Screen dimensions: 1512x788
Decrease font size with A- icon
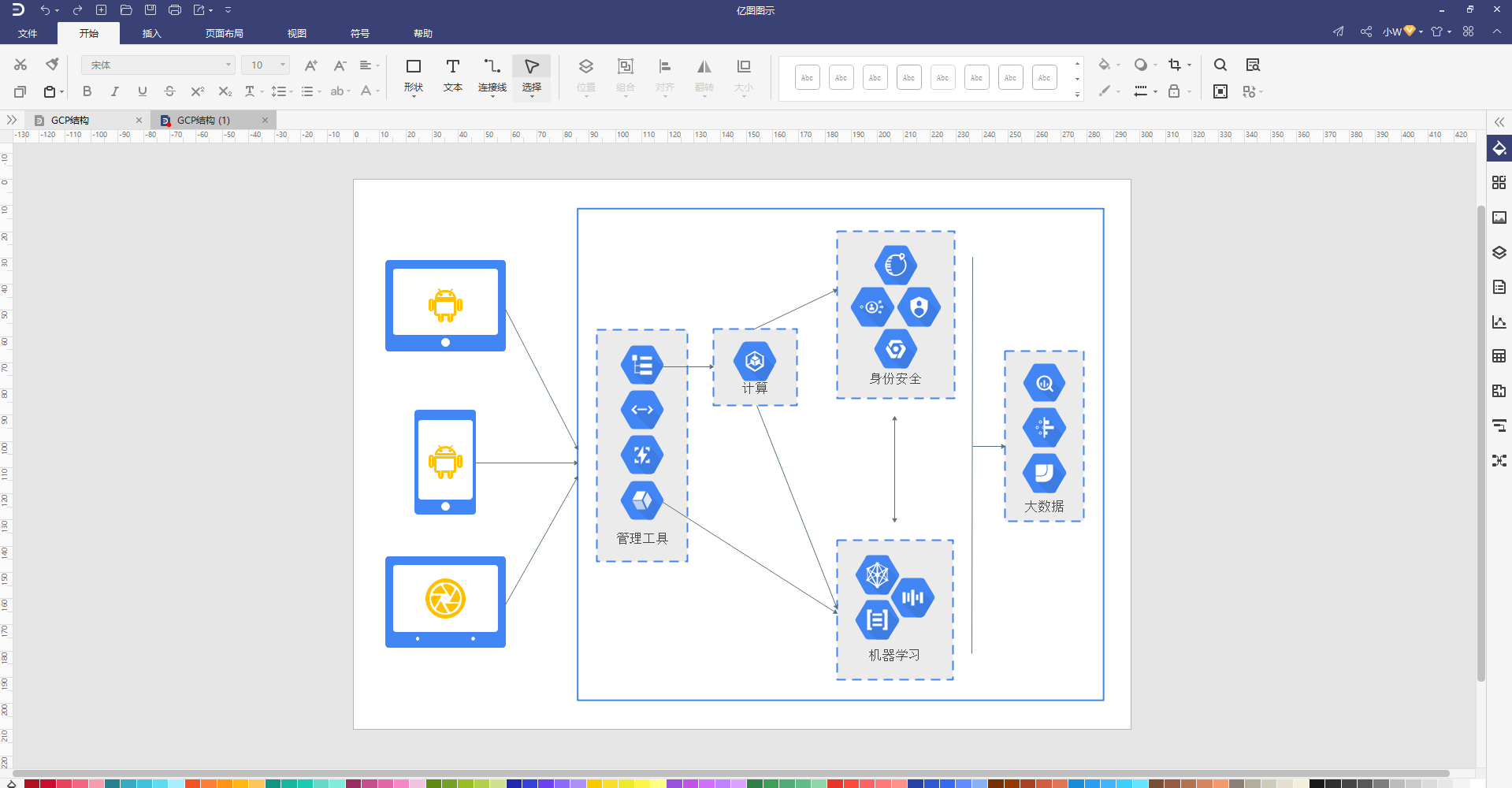click(x=340, y=65)
